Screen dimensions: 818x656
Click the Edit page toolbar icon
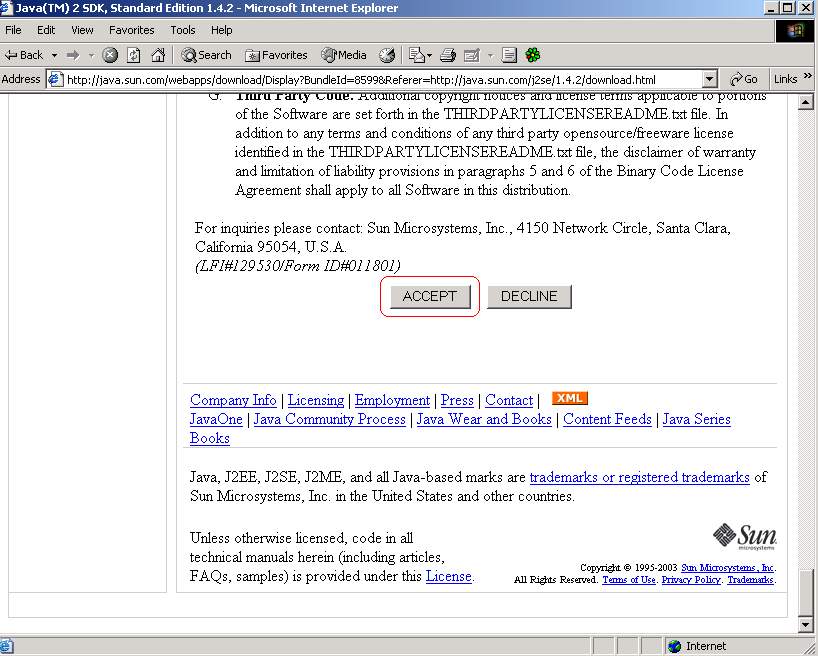[x=472, y=55]
